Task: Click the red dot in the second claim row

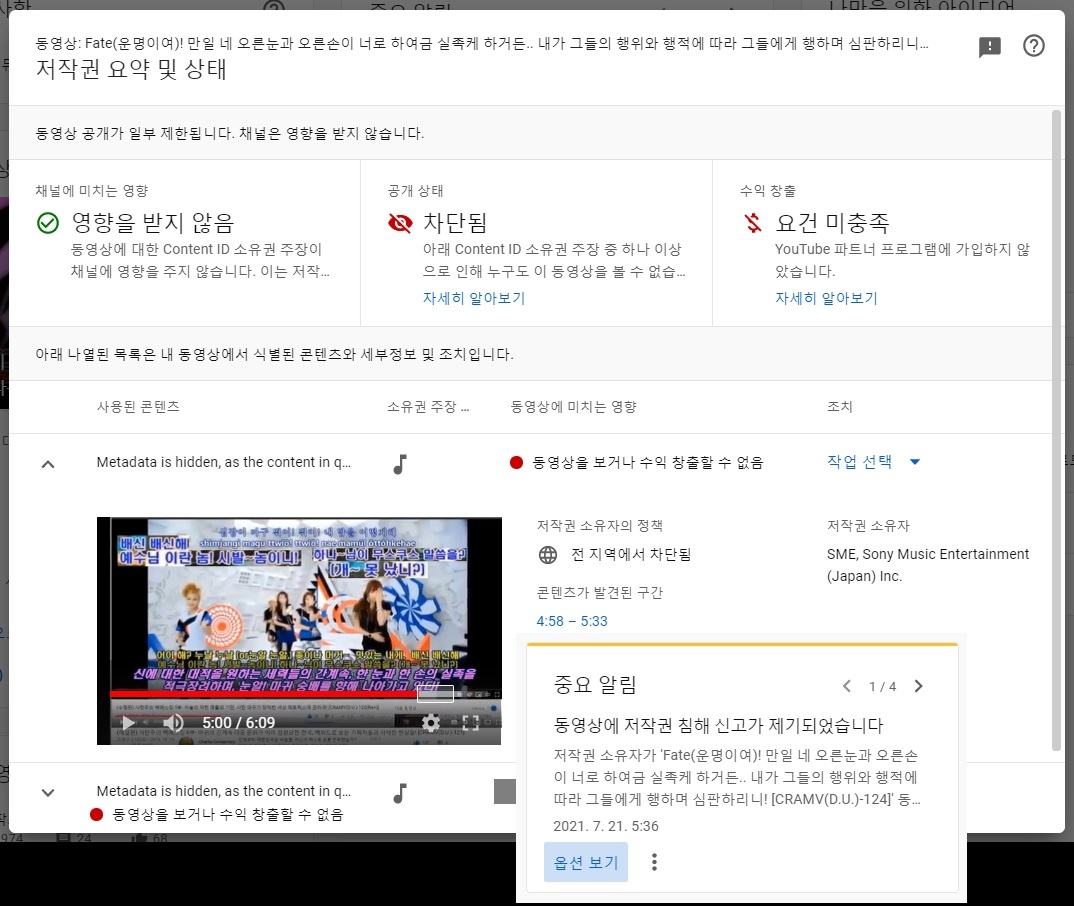Action: (x=97, y=814)
